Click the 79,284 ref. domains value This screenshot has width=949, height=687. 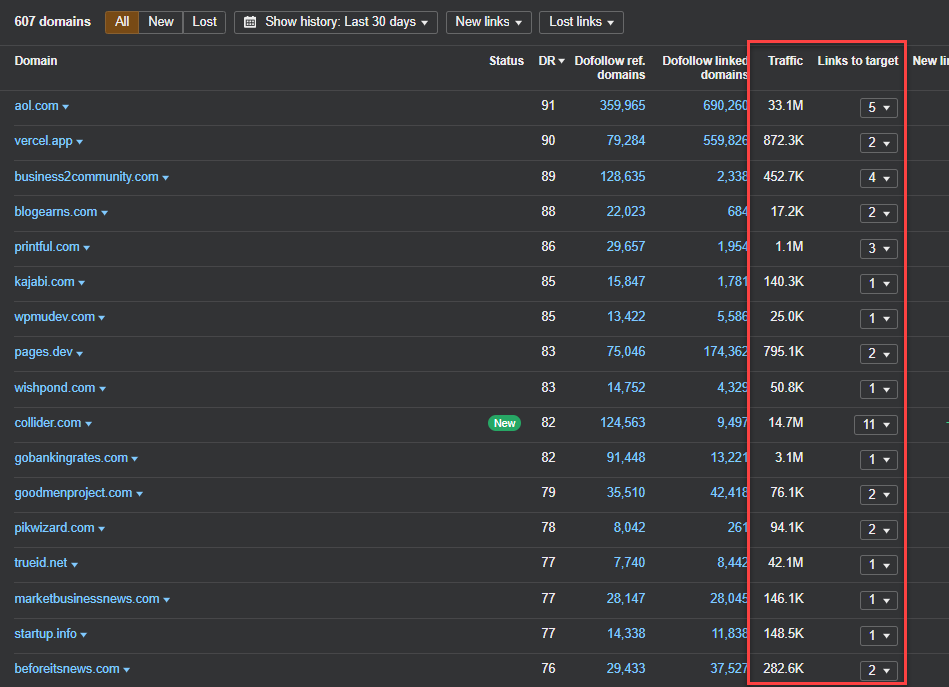tap(626, 140)
